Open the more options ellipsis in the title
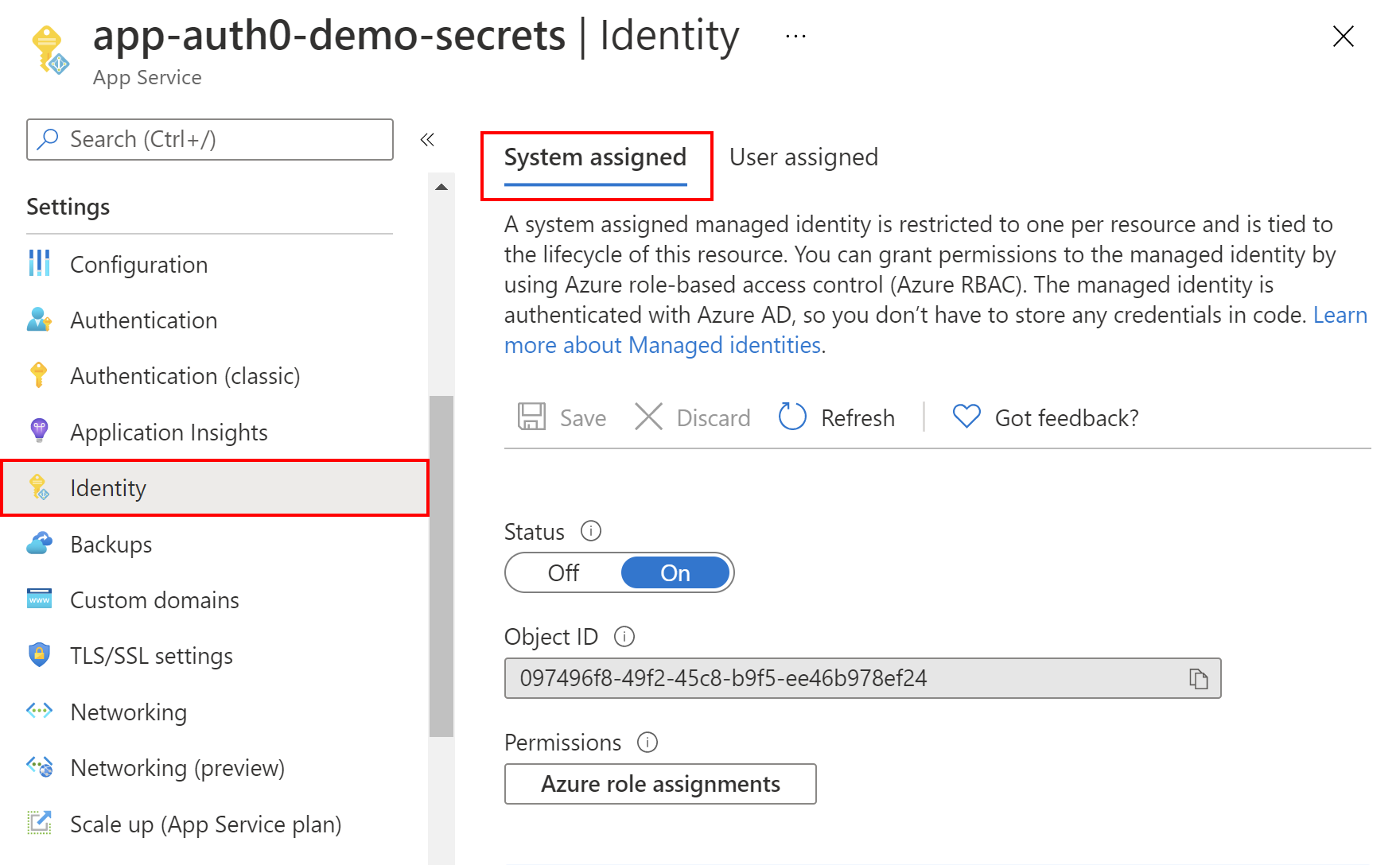The width and height of the screenshot is (1400, 865). tap(795, 37)
